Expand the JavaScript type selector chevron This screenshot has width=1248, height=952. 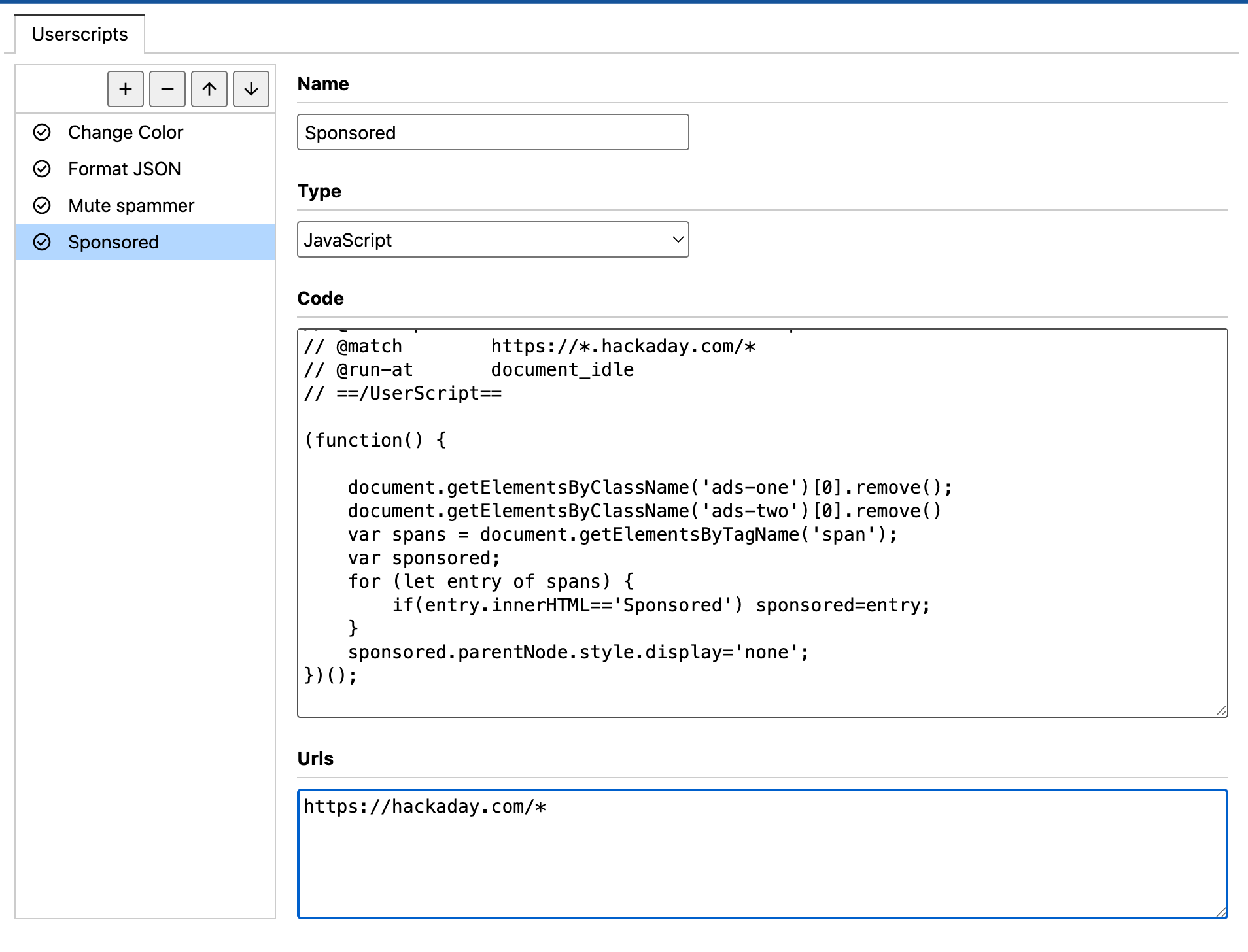[x=677, y=239]
